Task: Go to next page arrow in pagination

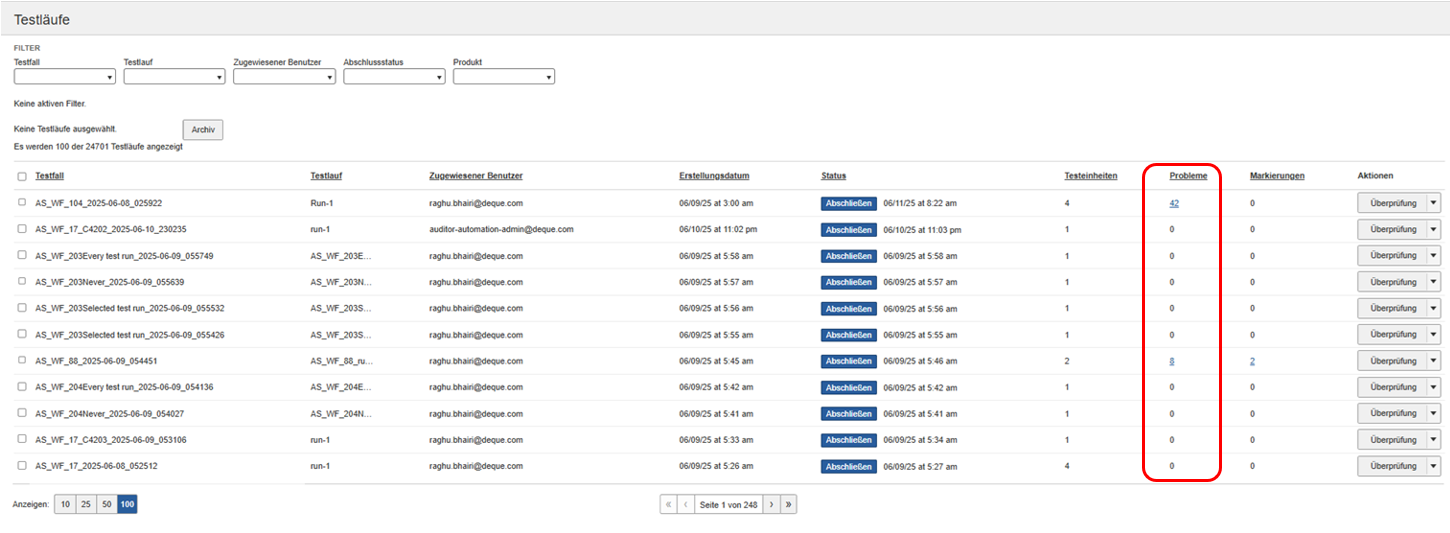Action: 771,505
